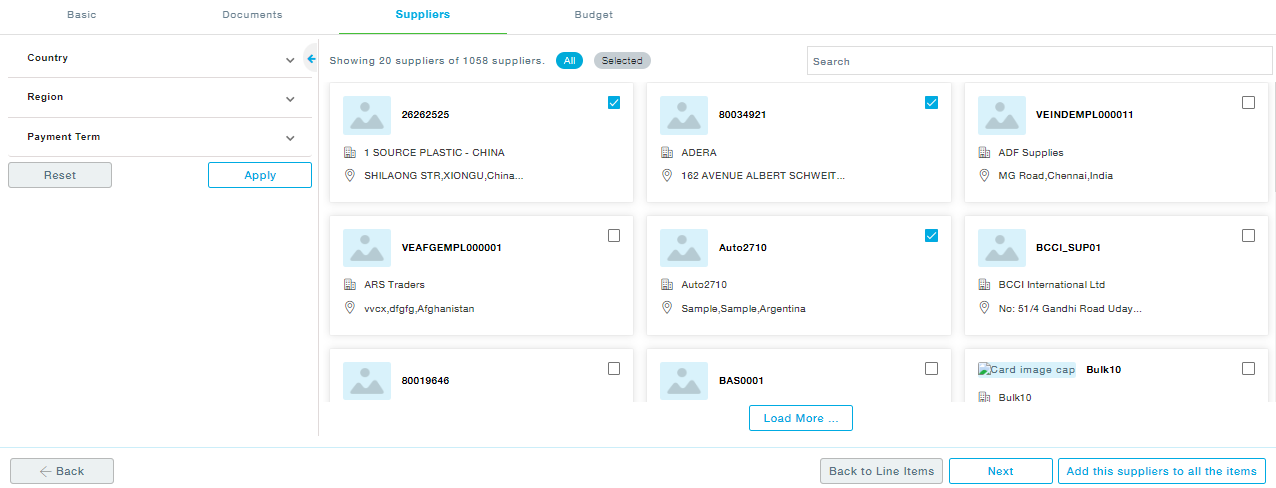Viewport: 1276px width, 488px height.
Task: Click the company icon beside 1 SOURCE PLASTIC - CHINA
Action: pyautogui.click(x=350, y=153)
